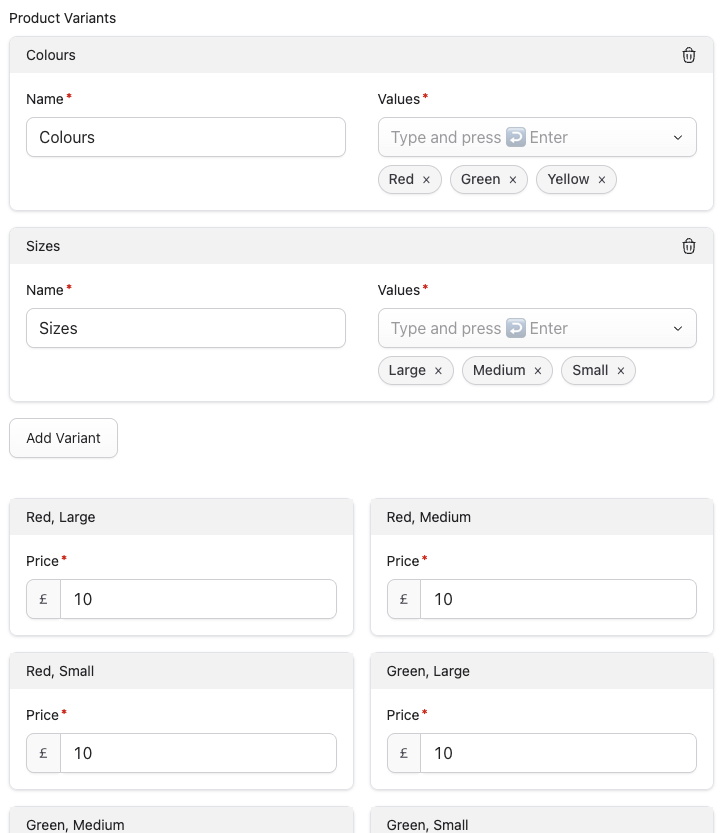
Task: Edit the Green, Large price field
Action: pyautogui.click(x=558, y=753)
